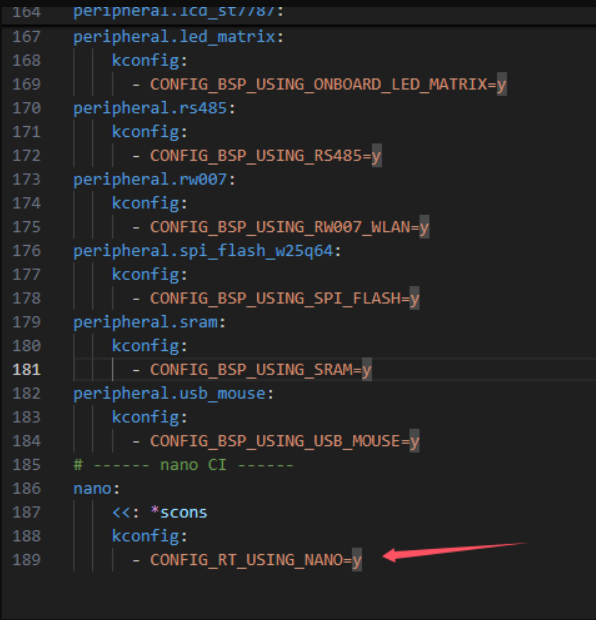
Task: Click CONFIG_BSP_USING_USB_MOUSE=y entry
Action: click(x=284, y=441)
